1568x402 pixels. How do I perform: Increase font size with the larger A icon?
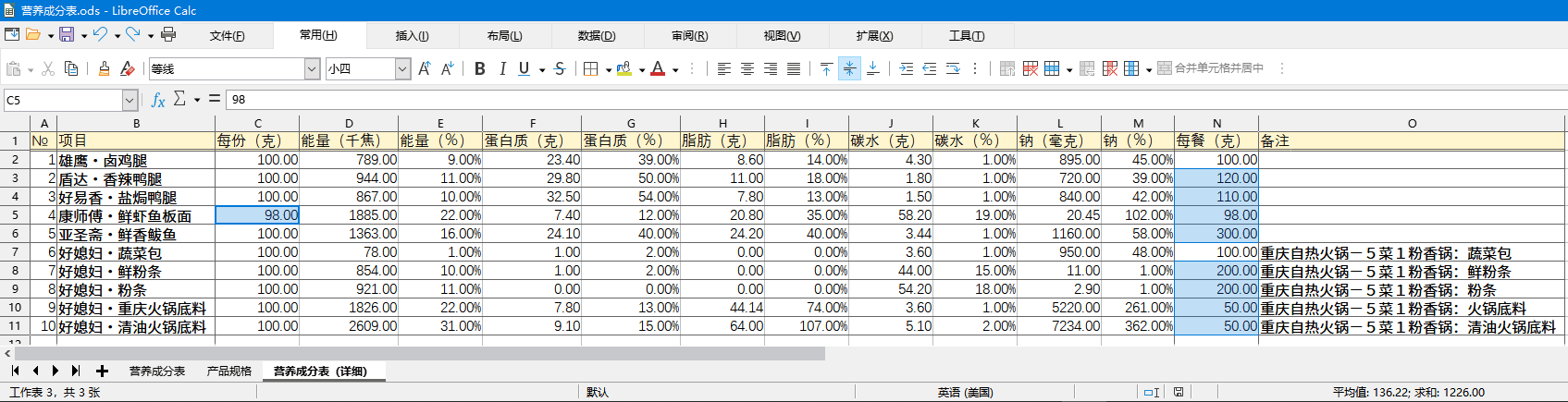(425, 68)
